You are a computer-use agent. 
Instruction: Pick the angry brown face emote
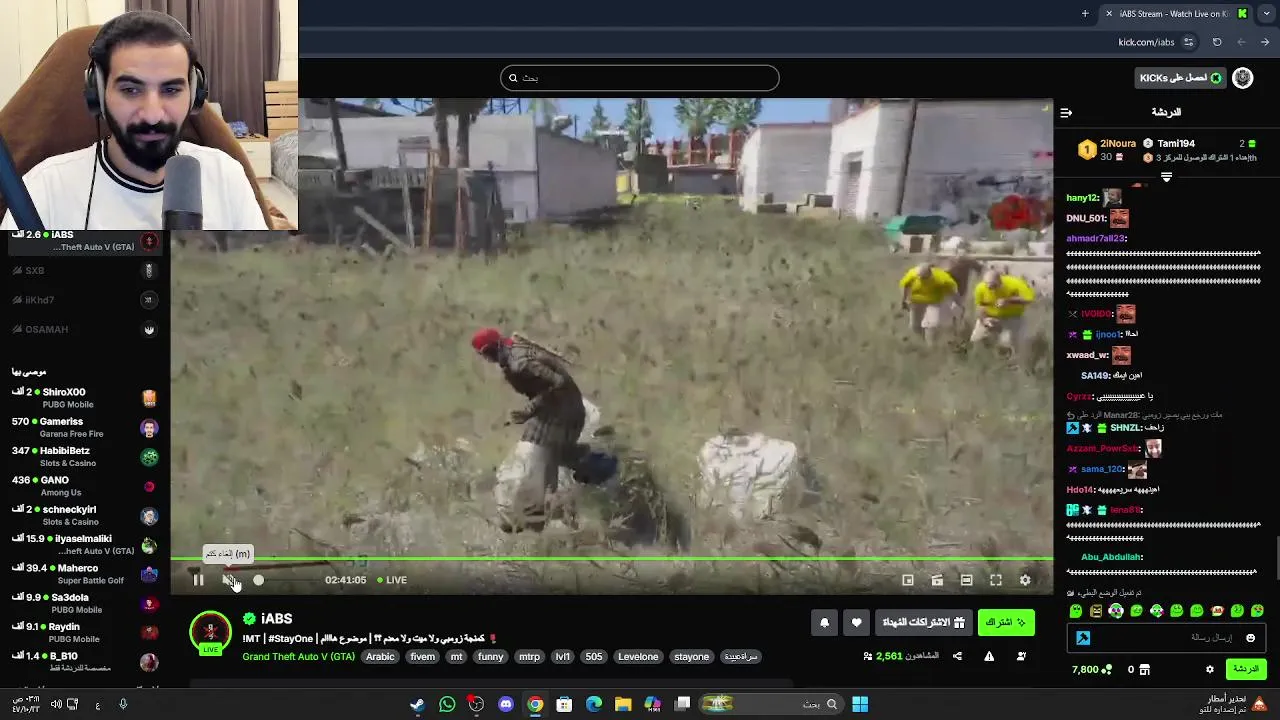coord(1096,611)
